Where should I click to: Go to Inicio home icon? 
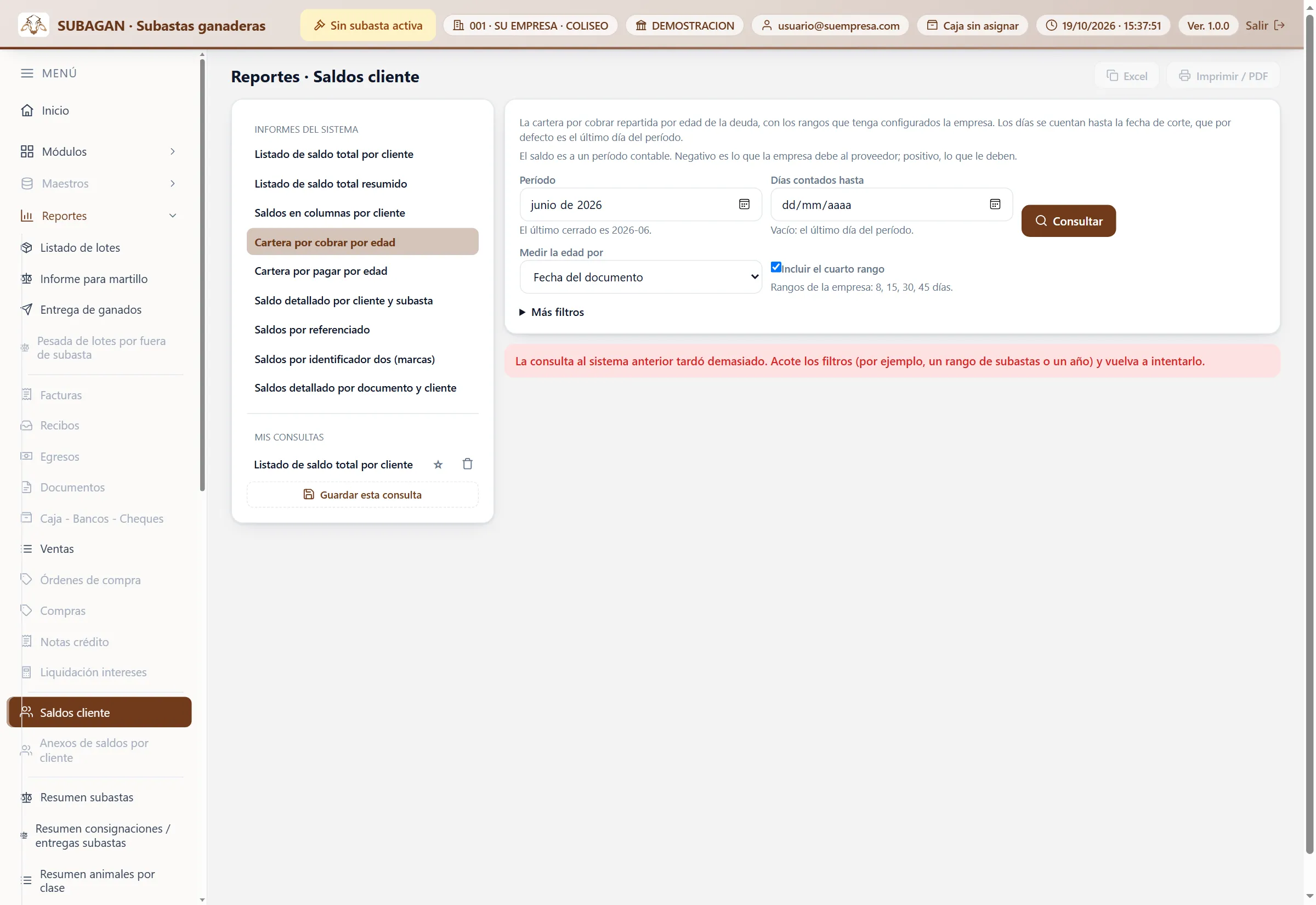(x=27, y=111)
